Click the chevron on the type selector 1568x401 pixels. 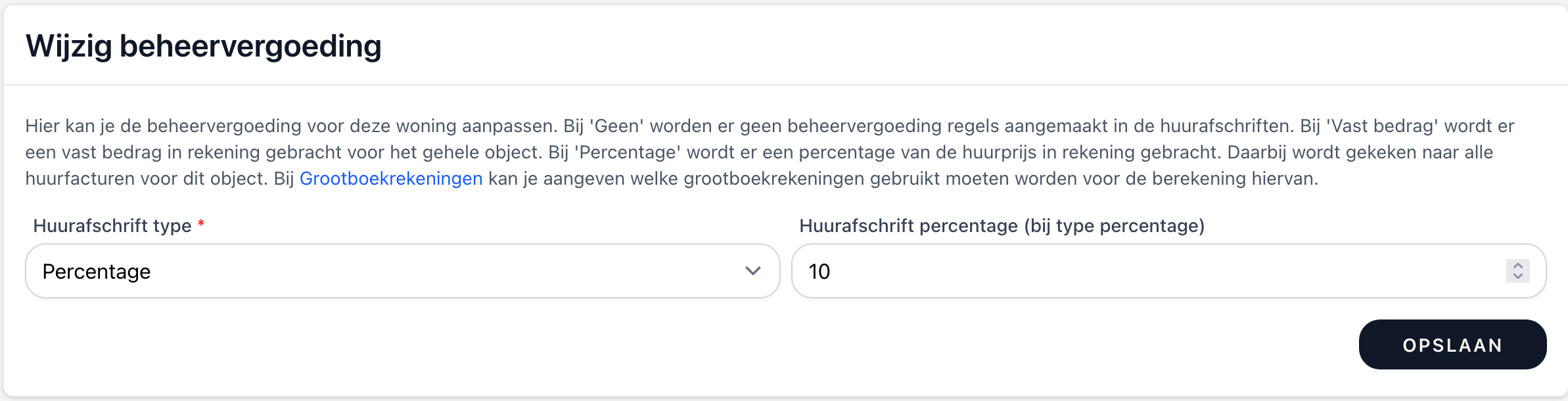pos(754,270)
